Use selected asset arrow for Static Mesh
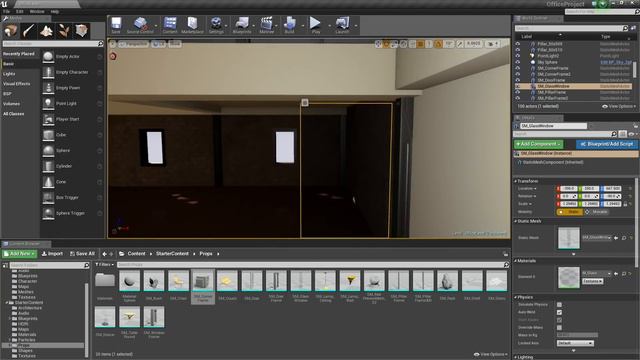Image resolution: width=640 pixels, height=360 pixels. click(x=616, y=238)
